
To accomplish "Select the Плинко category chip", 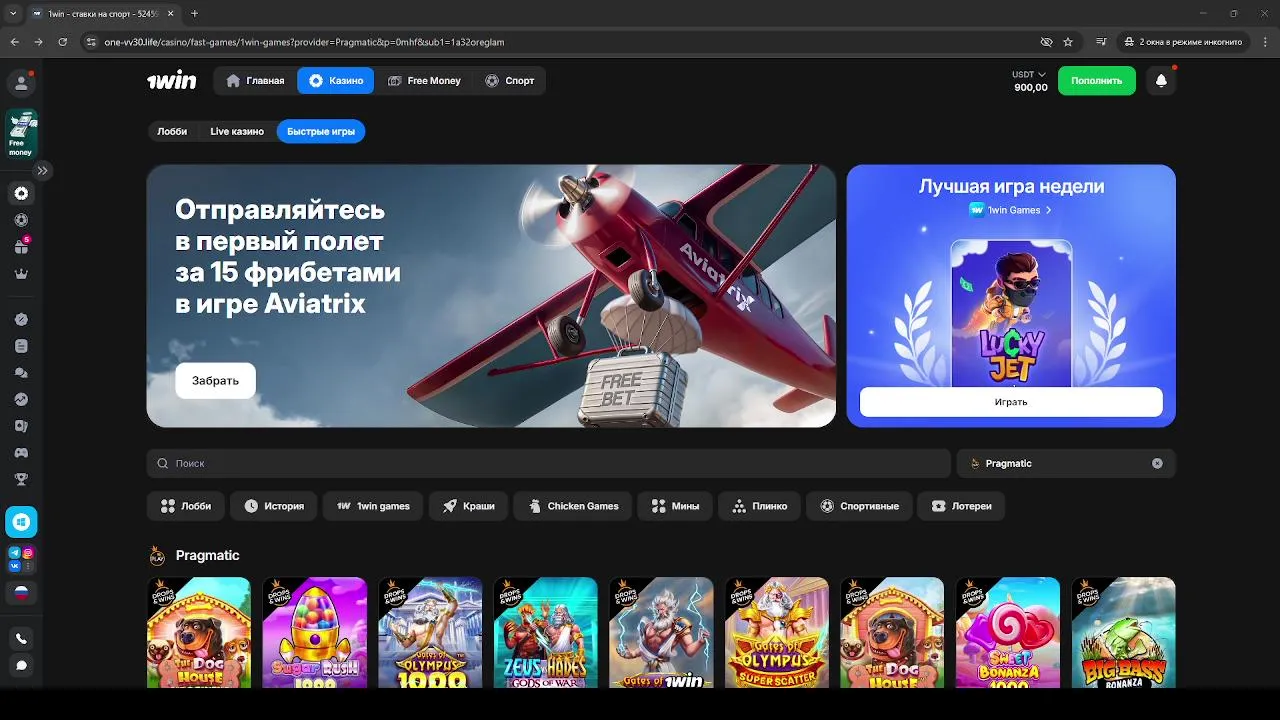I will tap(760, 506).
